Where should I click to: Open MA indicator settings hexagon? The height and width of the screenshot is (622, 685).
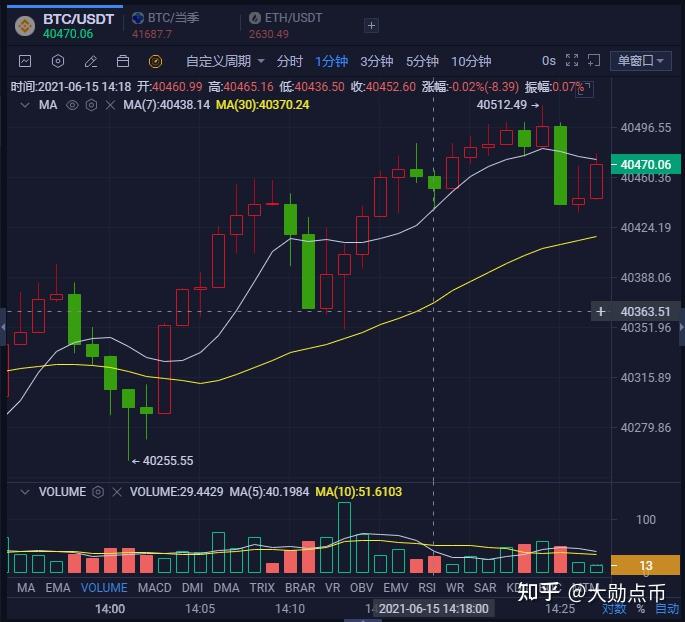click(91, 105)
